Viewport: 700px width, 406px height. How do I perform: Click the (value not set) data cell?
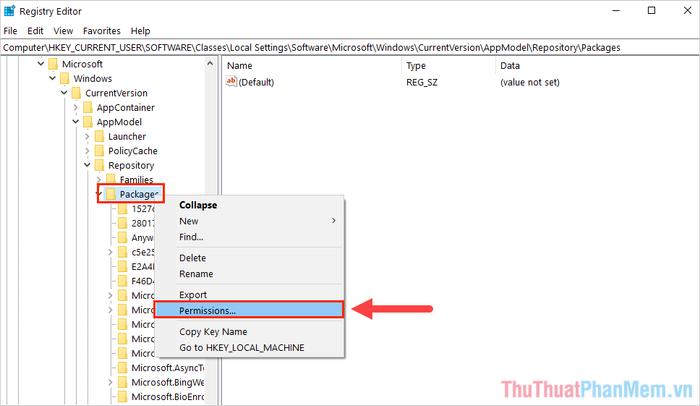pos(530,82)
